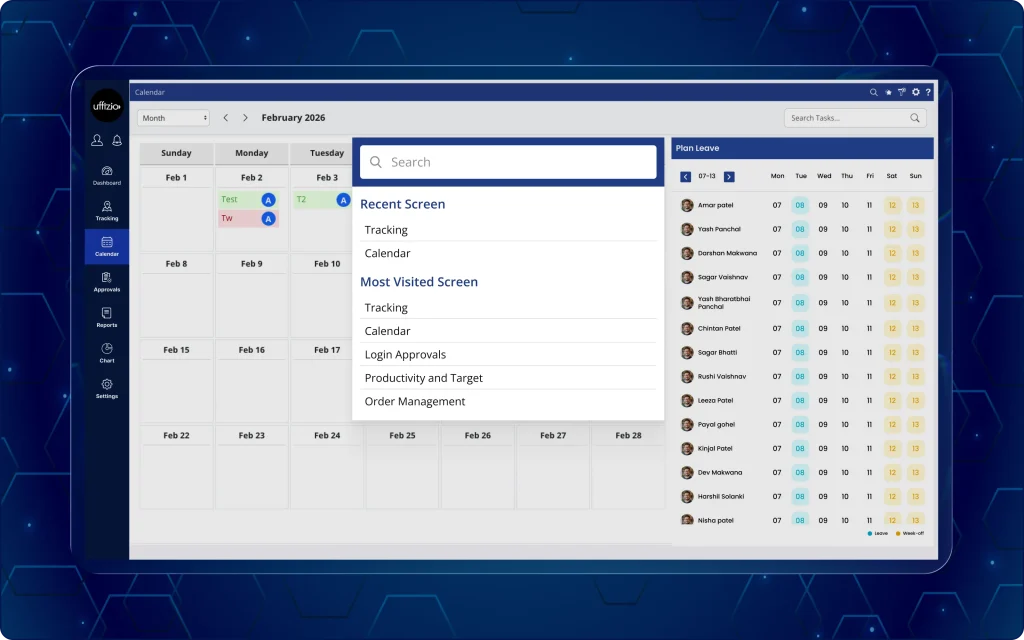Image resolution: width=1024 pixels, height=640 pixels.
Task: Click the Monday column header
Action: point(251,153)
